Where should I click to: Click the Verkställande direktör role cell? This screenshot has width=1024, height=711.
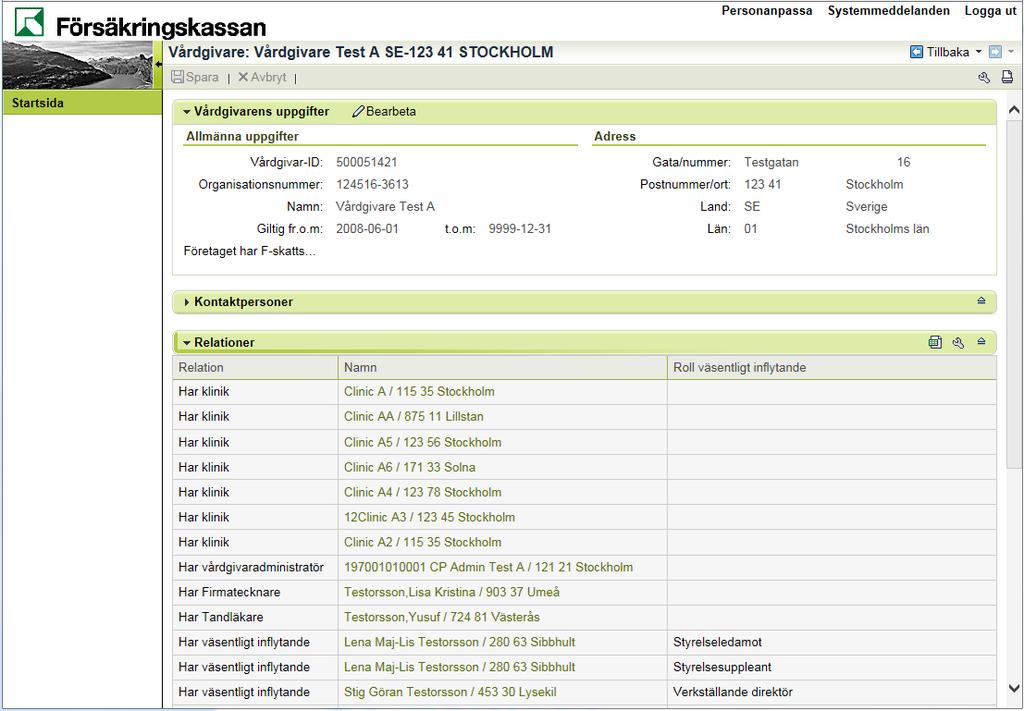click(832, 692)
